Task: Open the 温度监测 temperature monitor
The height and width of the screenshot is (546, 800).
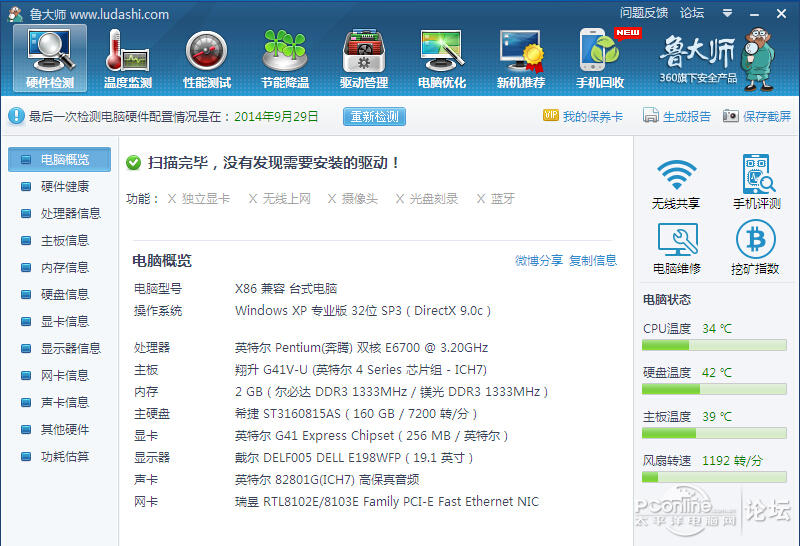Action: [x=128, y=58]
